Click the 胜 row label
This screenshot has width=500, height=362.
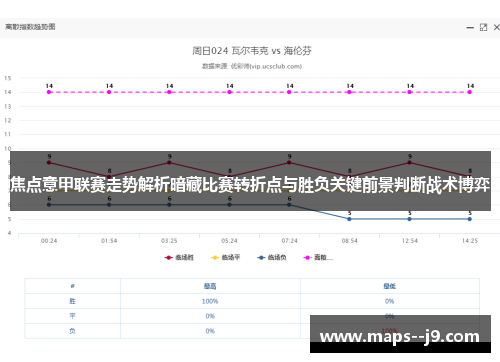coord(73,301)
